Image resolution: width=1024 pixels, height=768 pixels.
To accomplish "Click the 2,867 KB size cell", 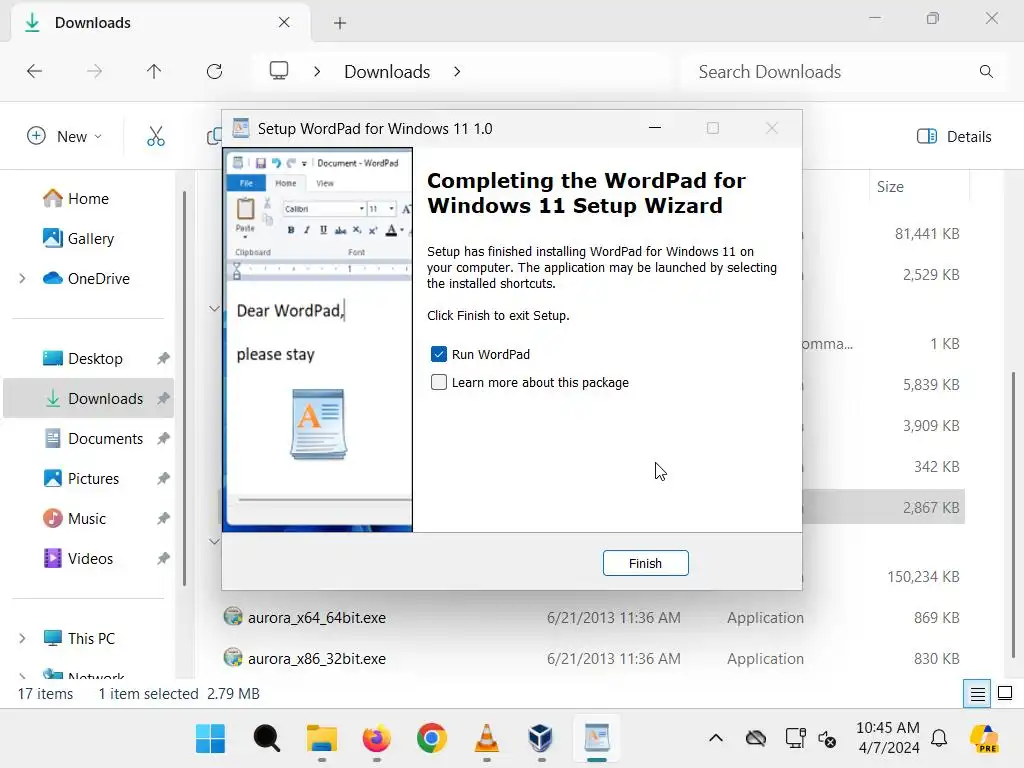I will (x=931, y=507).
